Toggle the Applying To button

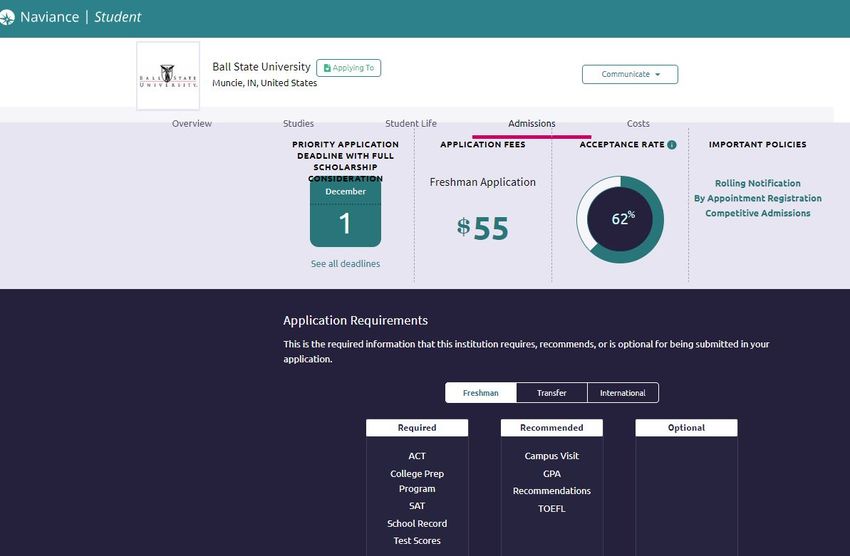click(349, 68)
